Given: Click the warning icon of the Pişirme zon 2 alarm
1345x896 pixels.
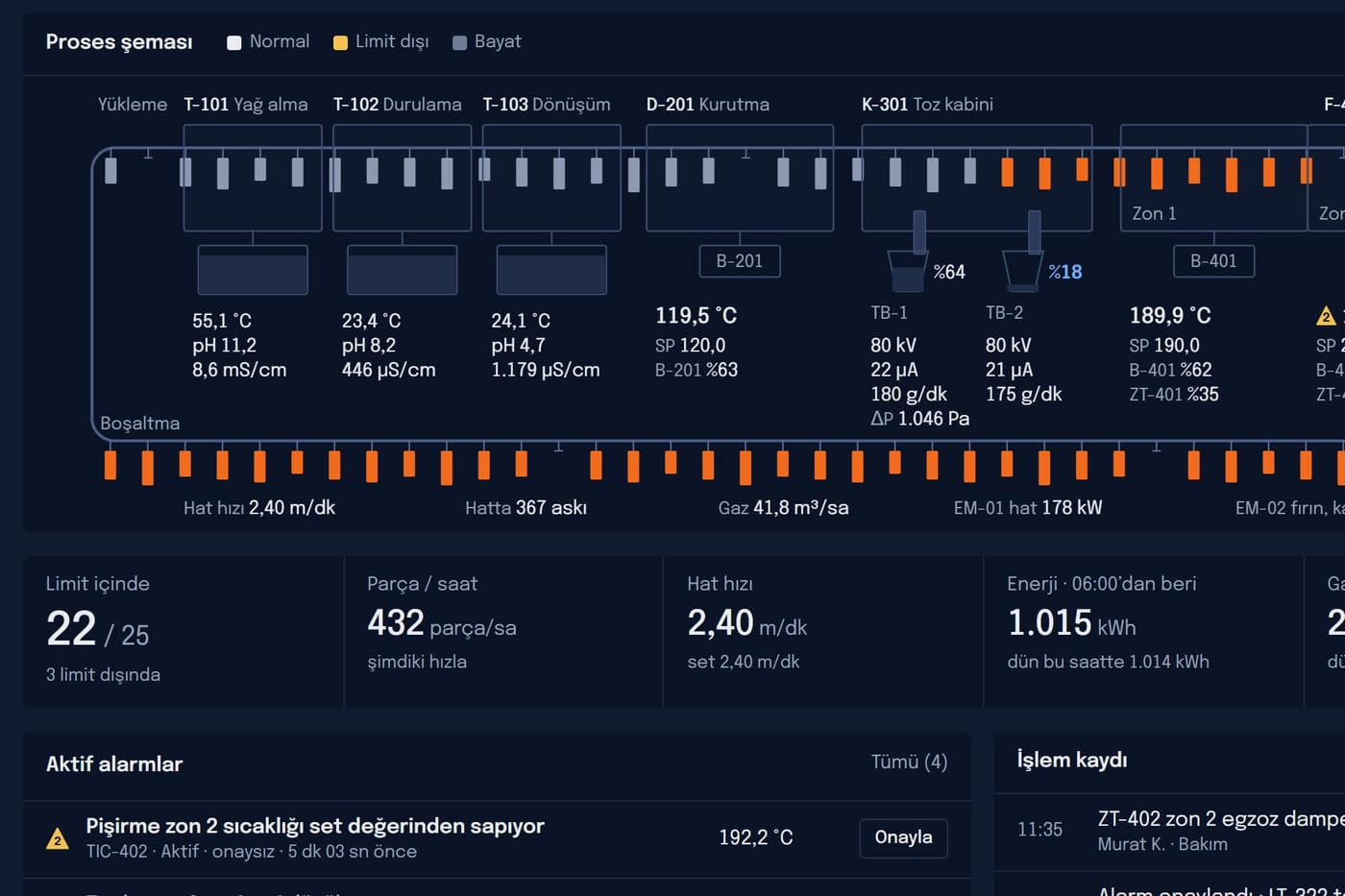Looking at the screenshot, I should (x=58, y=838).
